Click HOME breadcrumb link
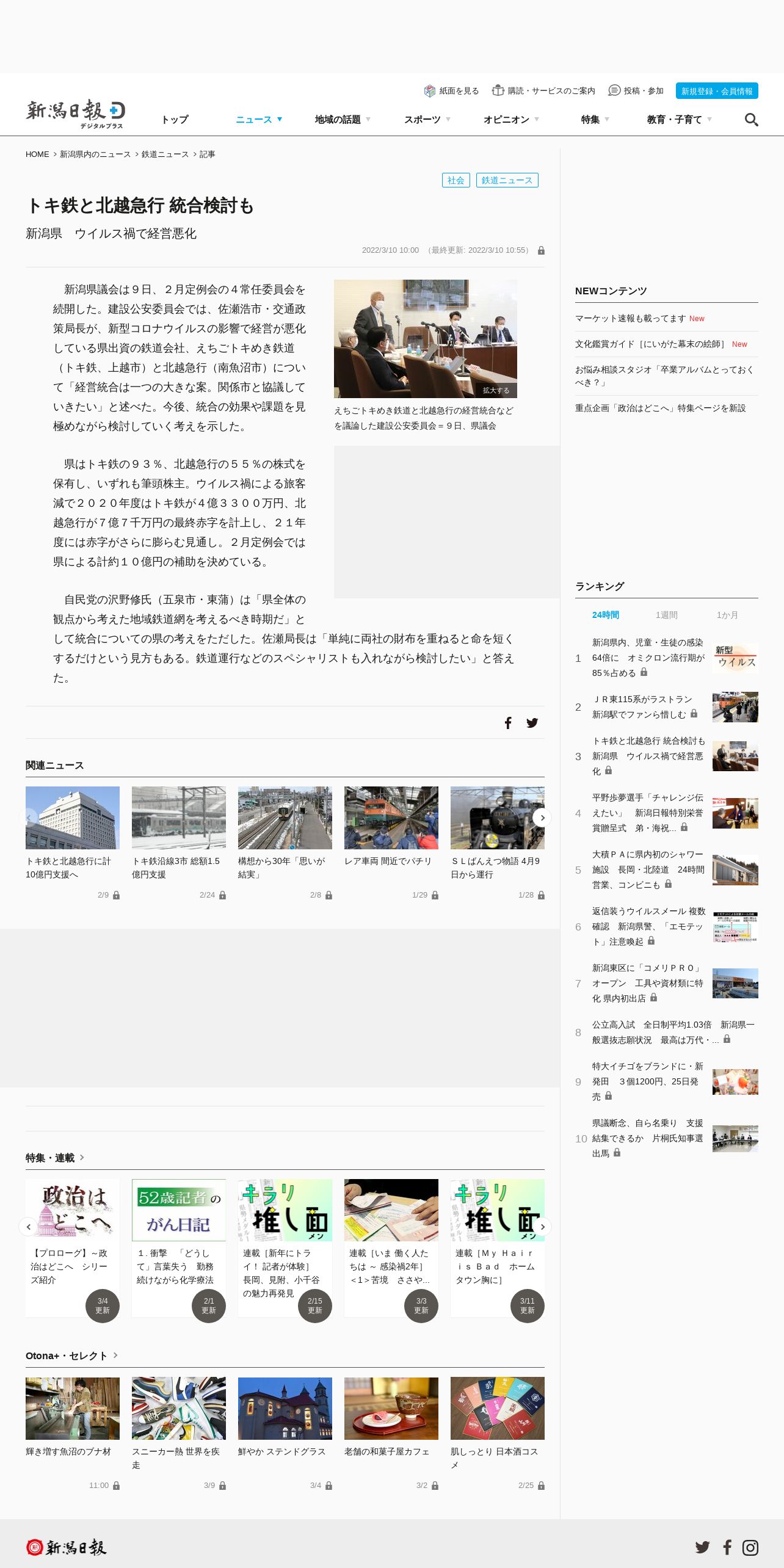This screenshot has height=1568, width=784. click(37, 154)
